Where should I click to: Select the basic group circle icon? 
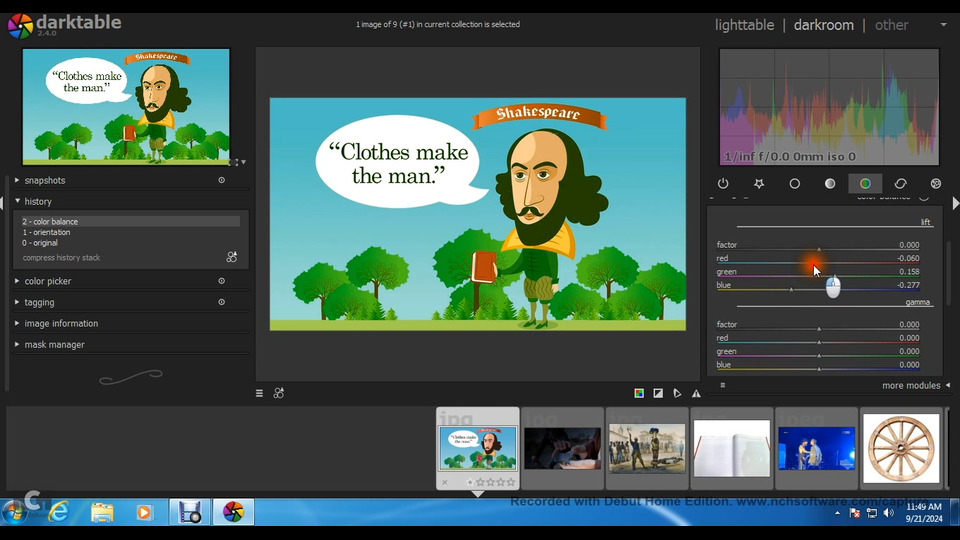click(794, 184)
